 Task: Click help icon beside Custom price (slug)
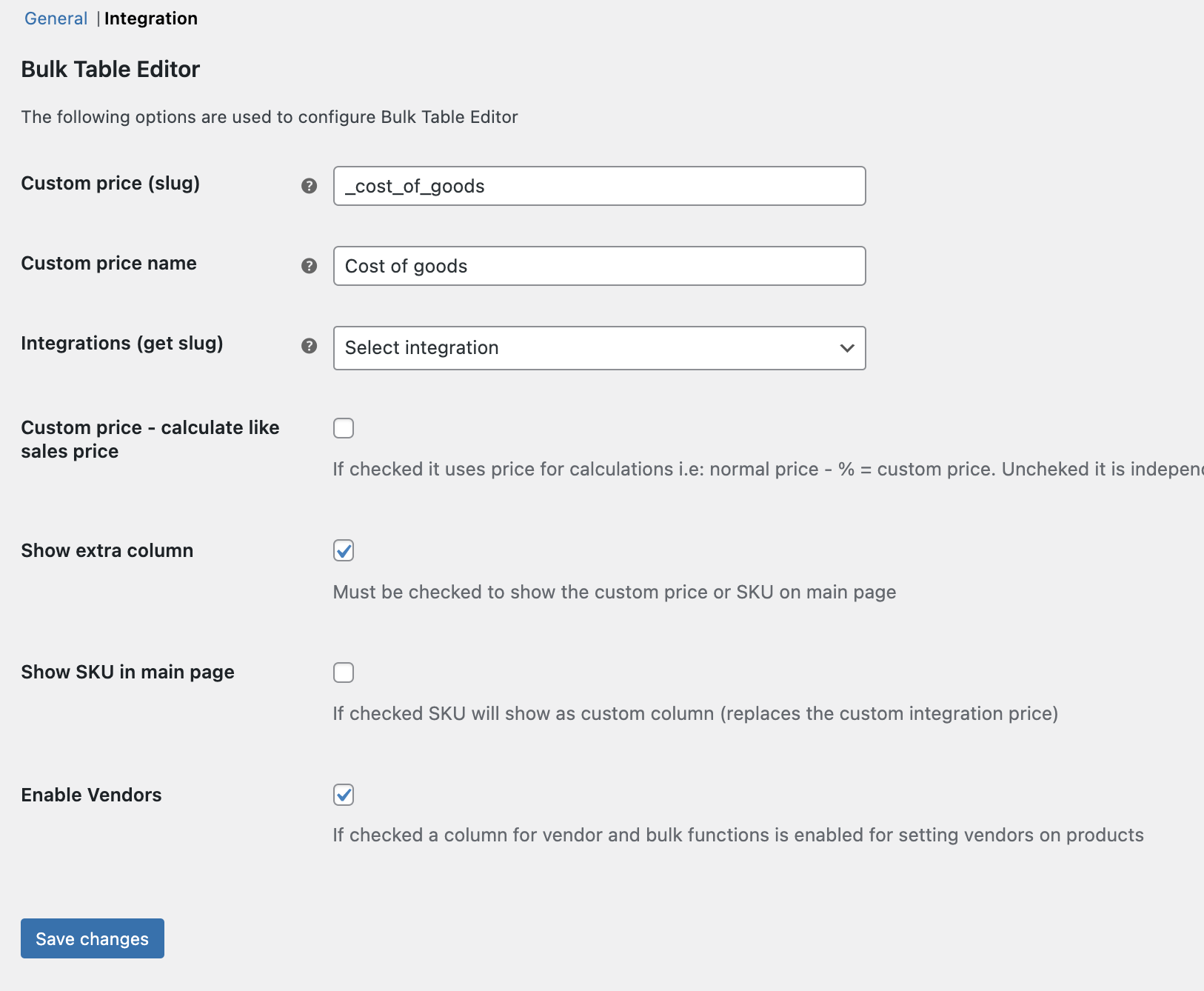(x=310, y=186)
